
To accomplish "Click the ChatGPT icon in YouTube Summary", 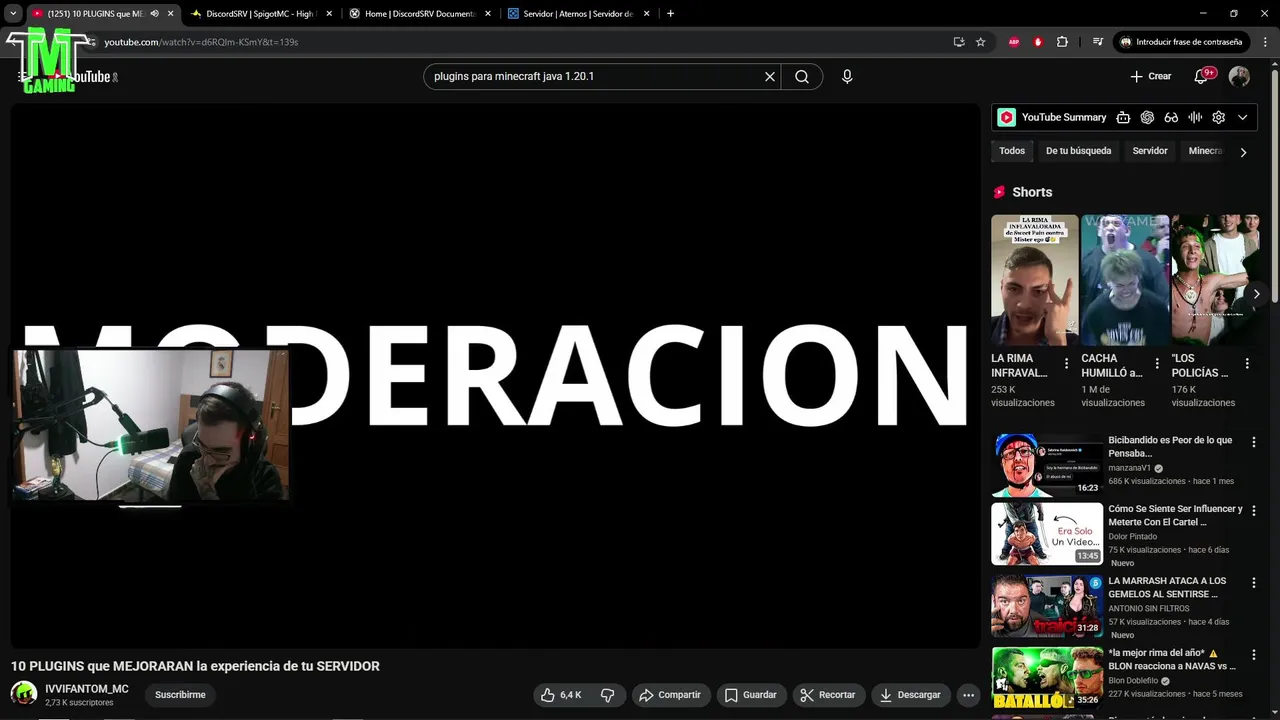I will pyautogui.click(x=1147, y=117).
